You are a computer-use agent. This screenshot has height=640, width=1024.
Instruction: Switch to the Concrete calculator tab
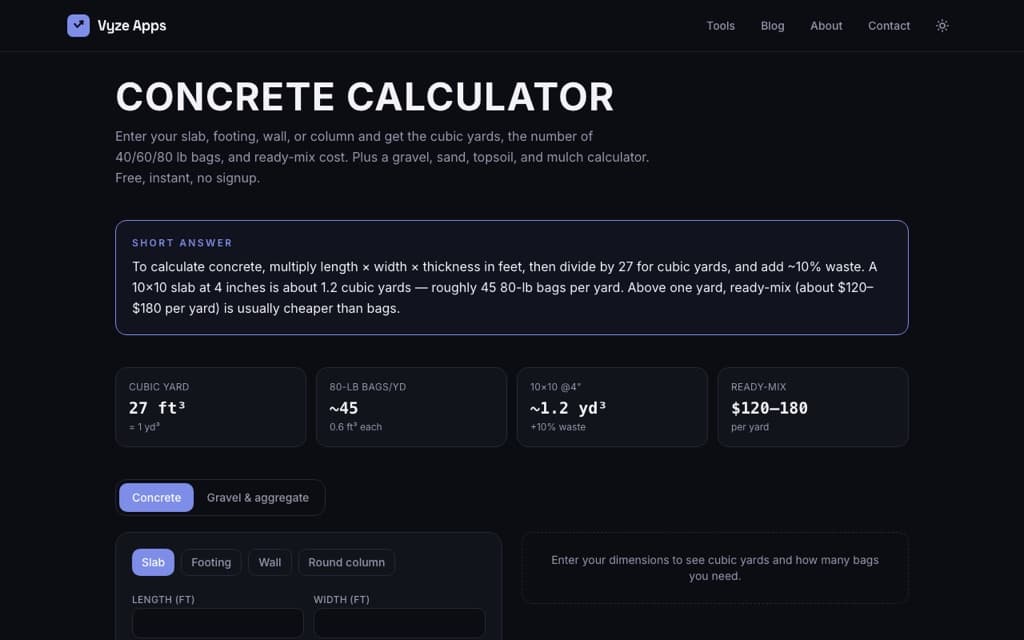click(x=156, y=498)
